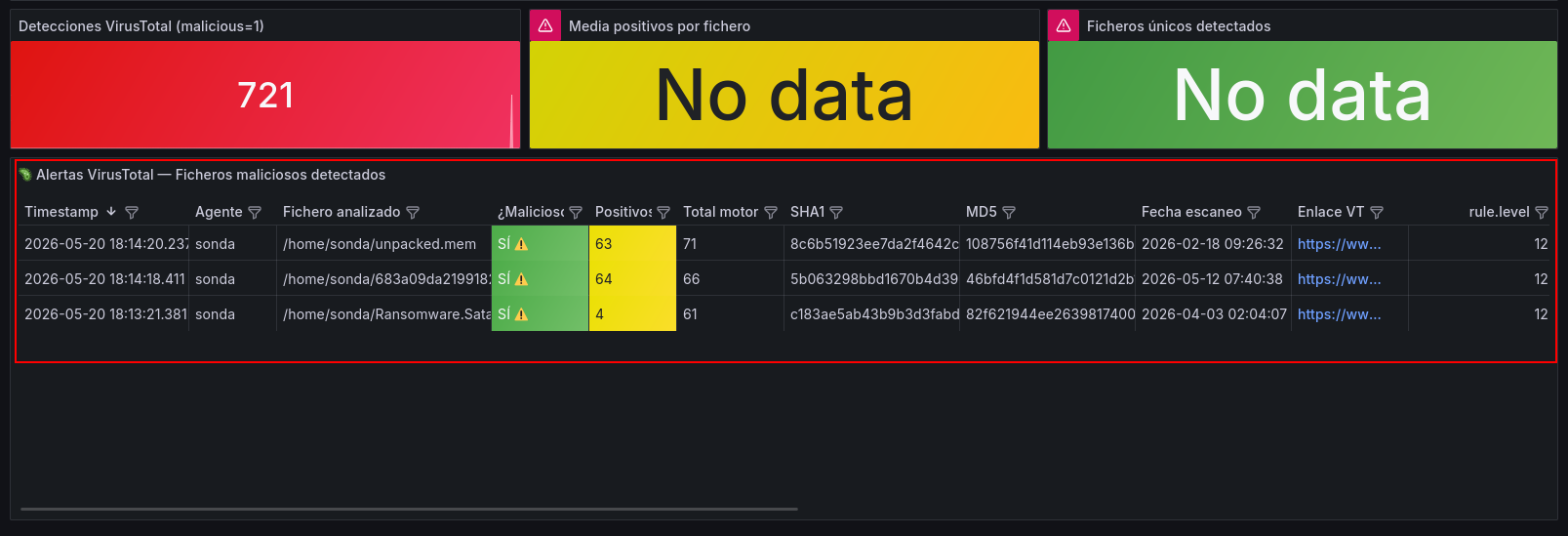Click SHA1 value 8c6b51923ee7da2f4642c
The image size is (1568, 536).
tap(874, 244)
